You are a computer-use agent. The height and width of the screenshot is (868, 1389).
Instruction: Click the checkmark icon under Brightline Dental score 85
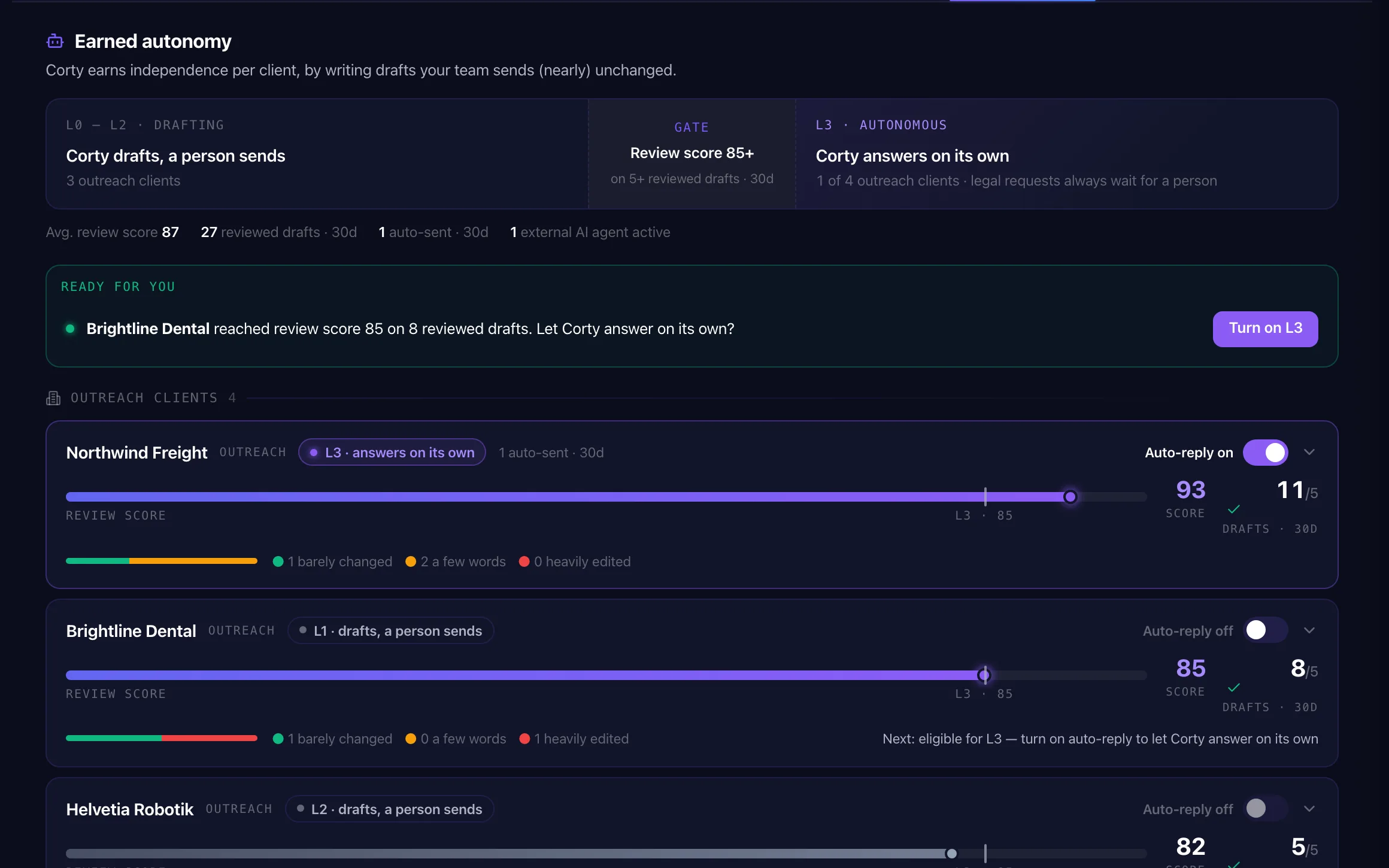(1233, 688)
